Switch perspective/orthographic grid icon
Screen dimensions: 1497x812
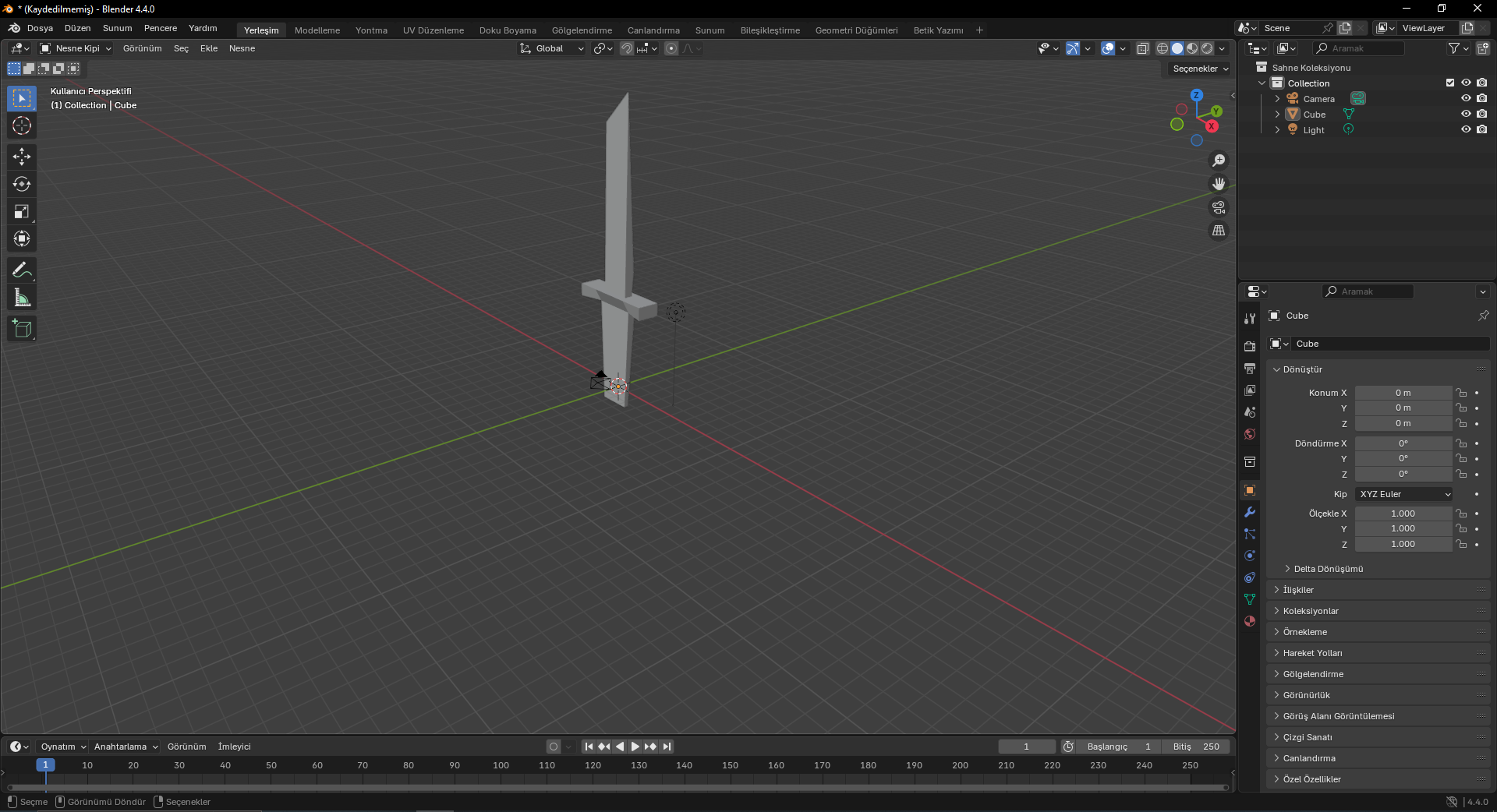pyautogui.click(x=1219, y=231)
